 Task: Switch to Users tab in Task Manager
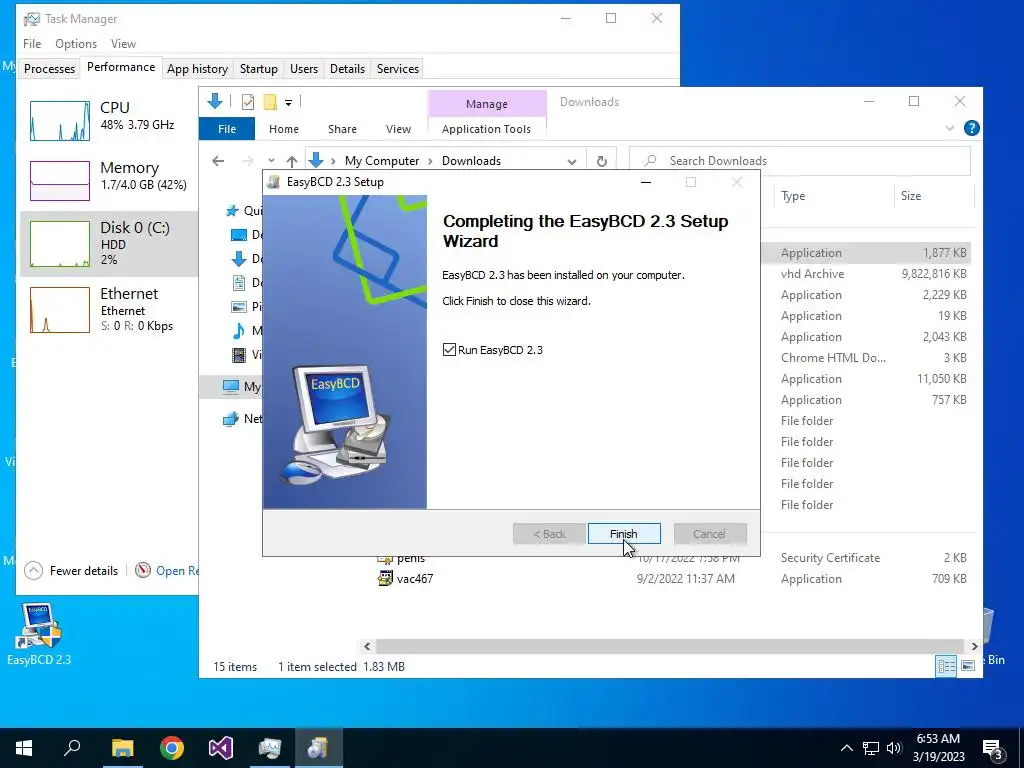click(x=304, y=69)
